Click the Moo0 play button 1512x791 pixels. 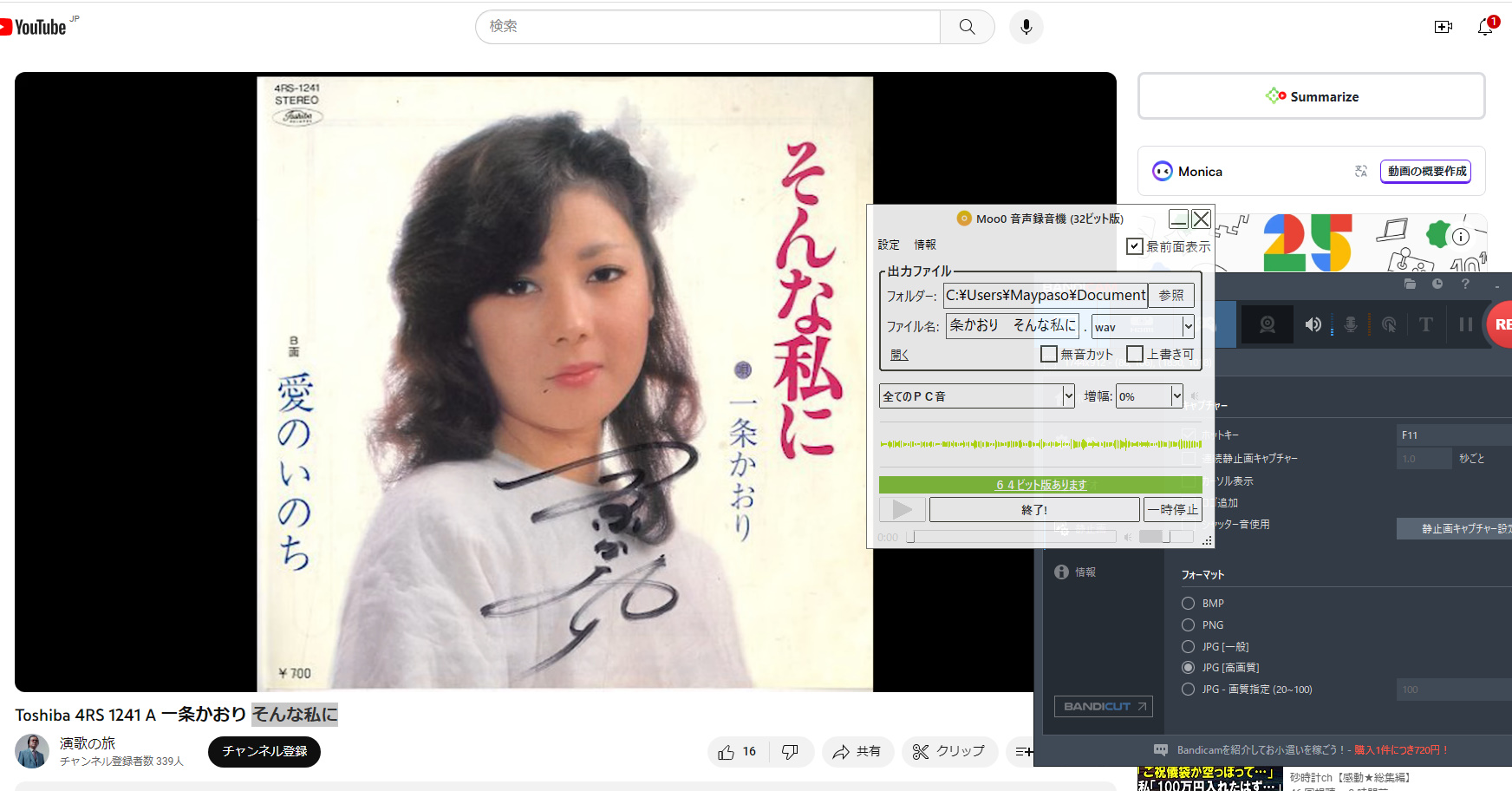tap(903, 509)
